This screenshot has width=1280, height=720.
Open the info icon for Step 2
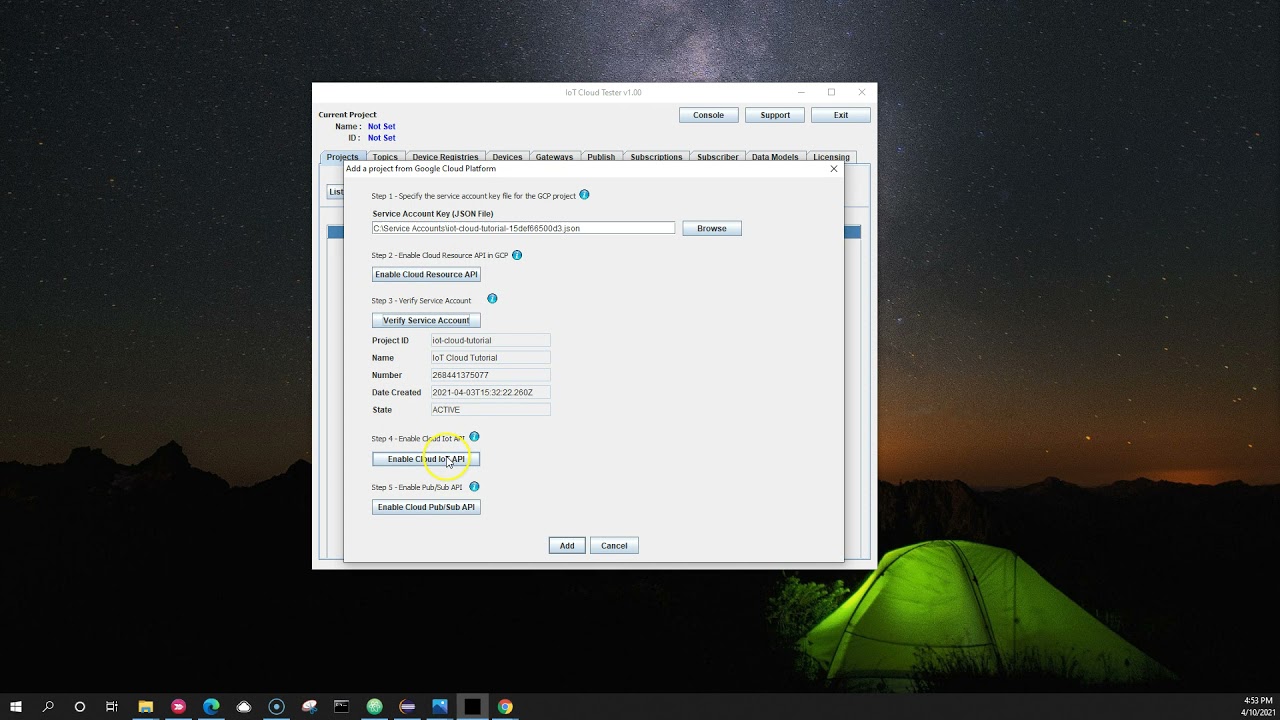[517, 255]
